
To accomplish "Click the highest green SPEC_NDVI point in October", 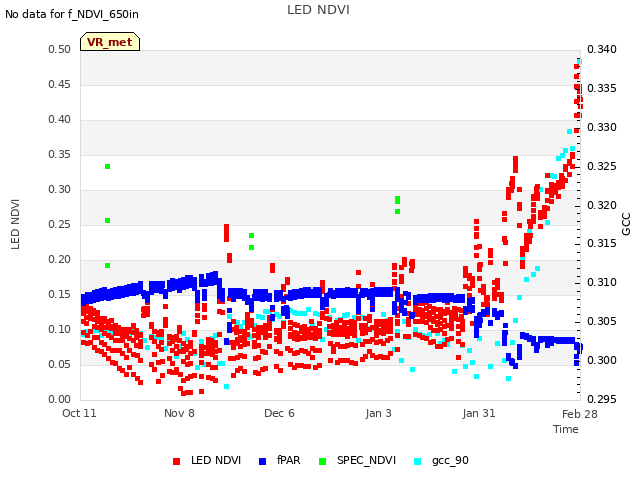I will [x=108, y=167].
